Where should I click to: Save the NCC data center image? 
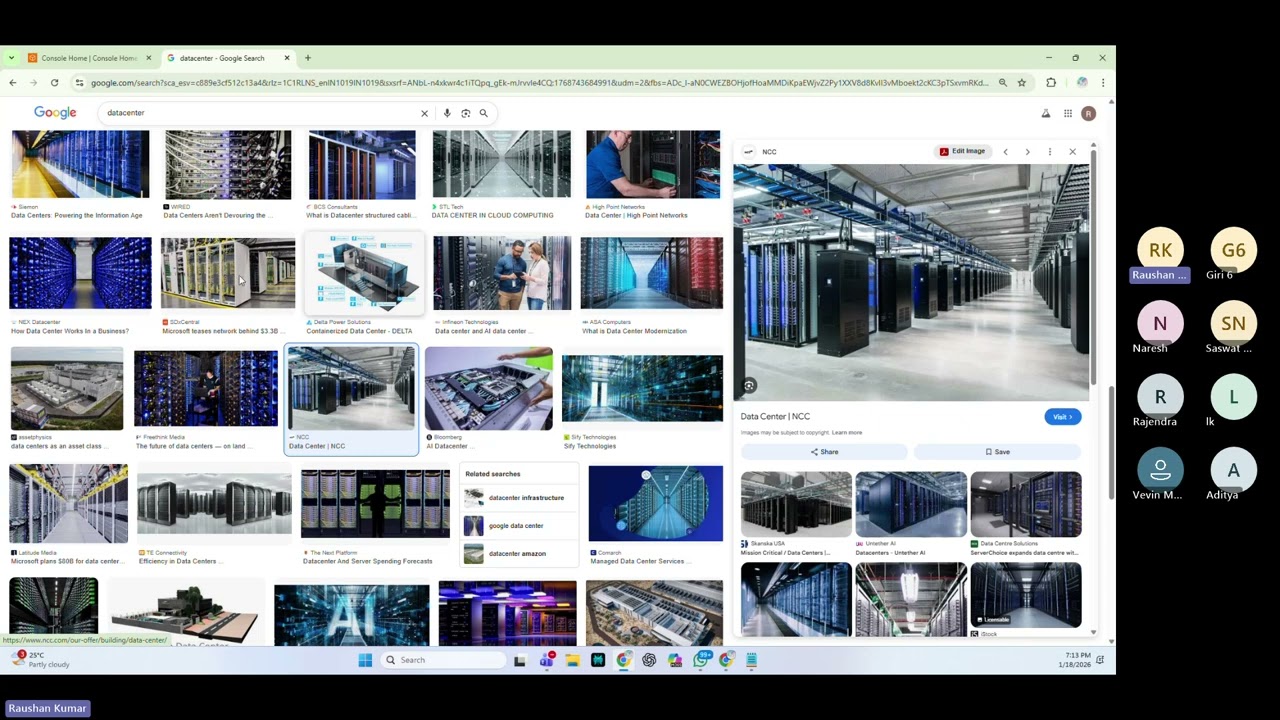[997, 452]
